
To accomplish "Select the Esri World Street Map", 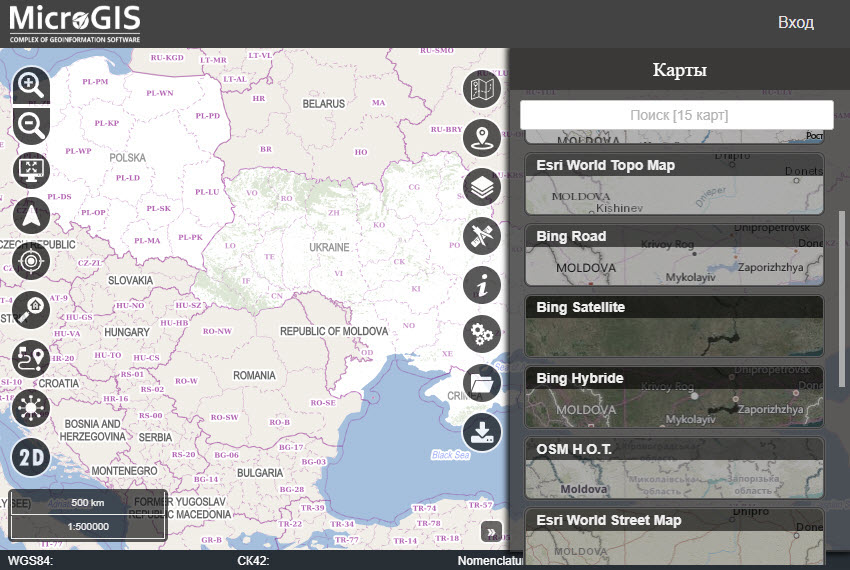I will 674,537.
